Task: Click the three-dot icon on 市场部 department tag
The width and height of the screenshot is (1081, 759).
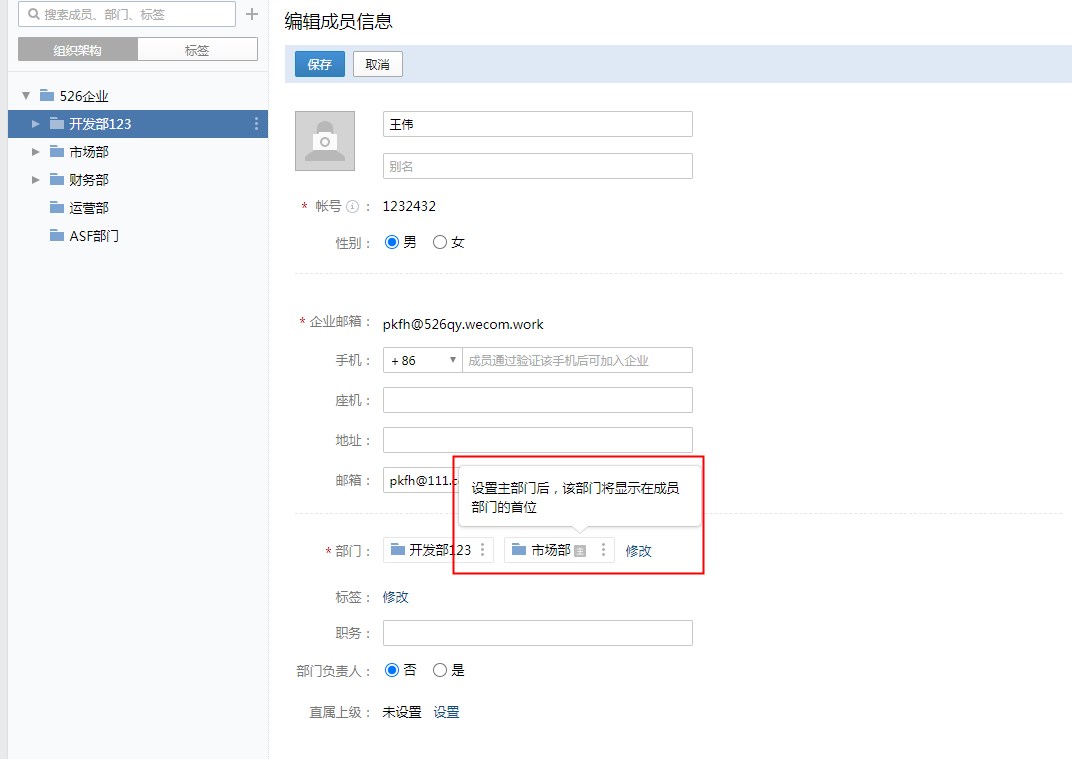Action: (603, 550)
